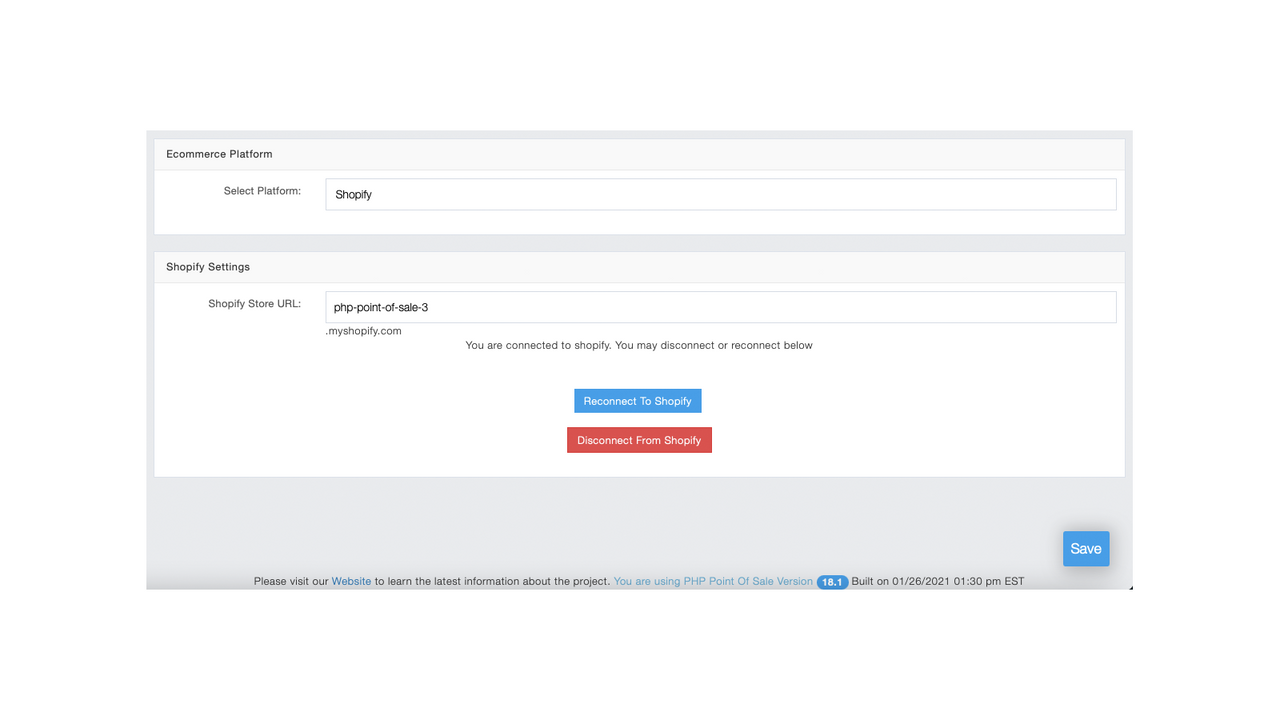Visit the project Website link
The width and height of the screenshot is (1280, 720).
tap(351, 581)
